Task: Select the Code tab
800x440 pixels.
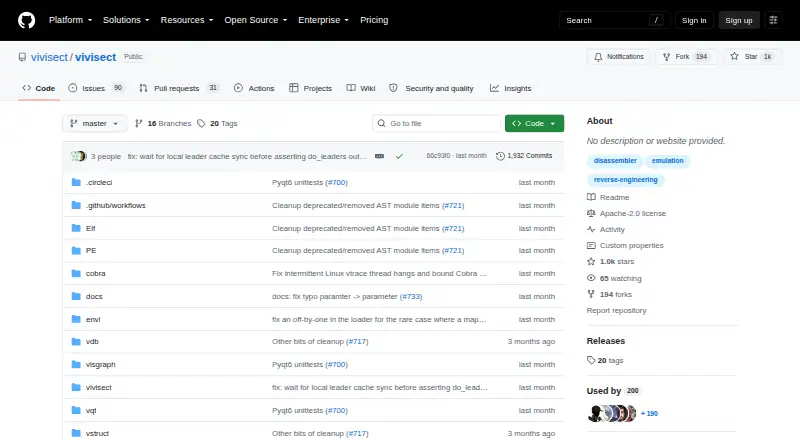Action: (38, 88)
